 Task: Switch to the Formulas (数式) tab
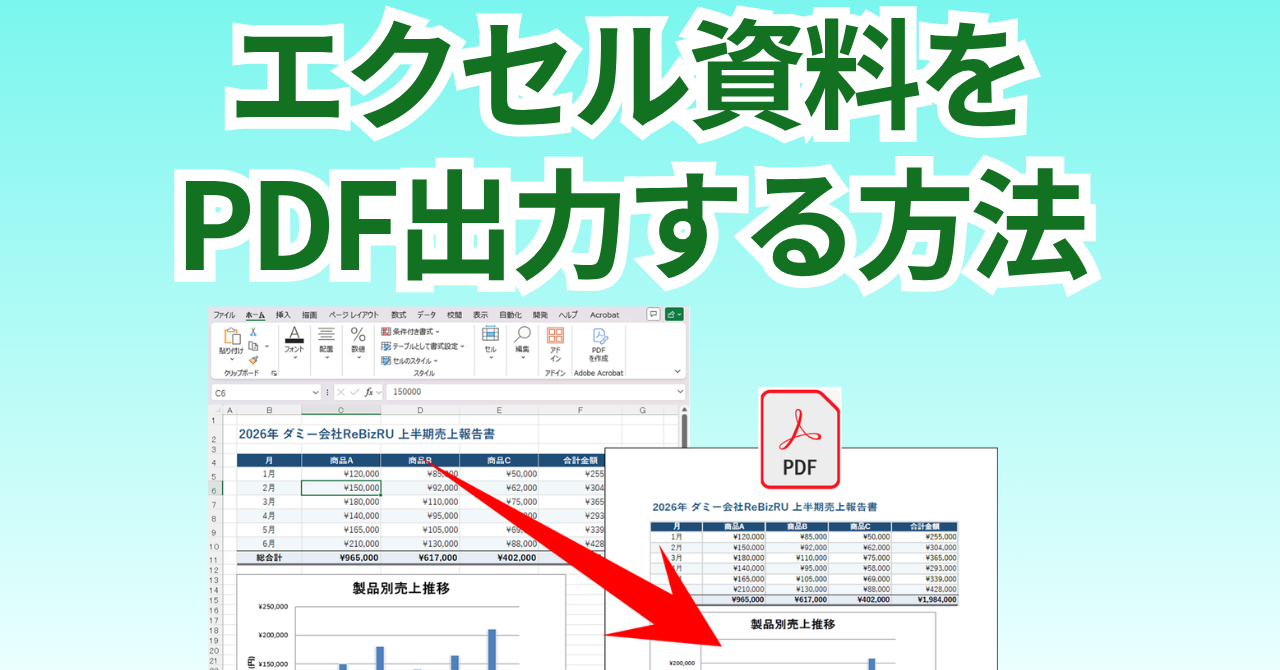[398, 315]
